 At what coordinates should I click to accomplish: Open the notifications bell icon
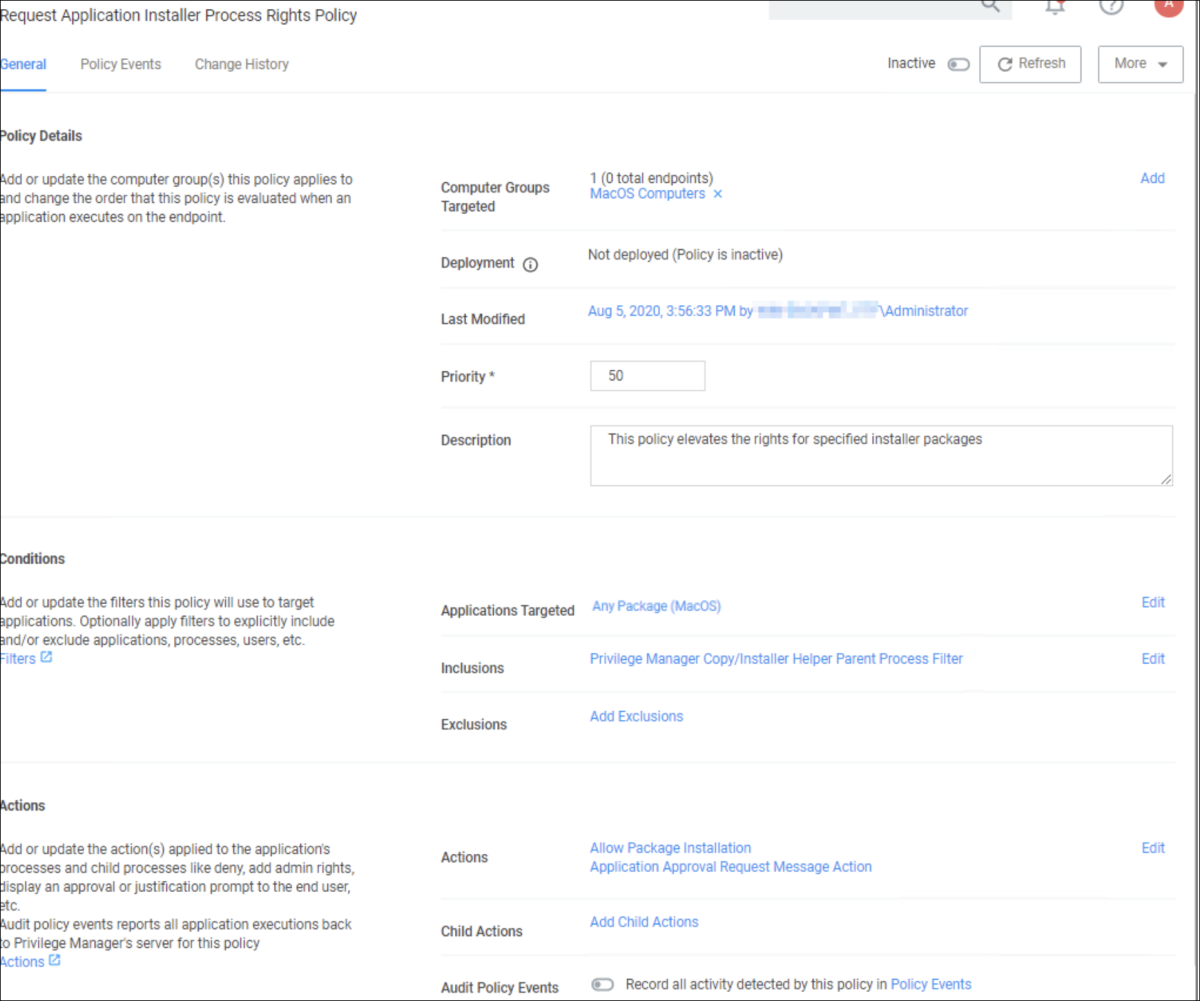click(1054, 6)
